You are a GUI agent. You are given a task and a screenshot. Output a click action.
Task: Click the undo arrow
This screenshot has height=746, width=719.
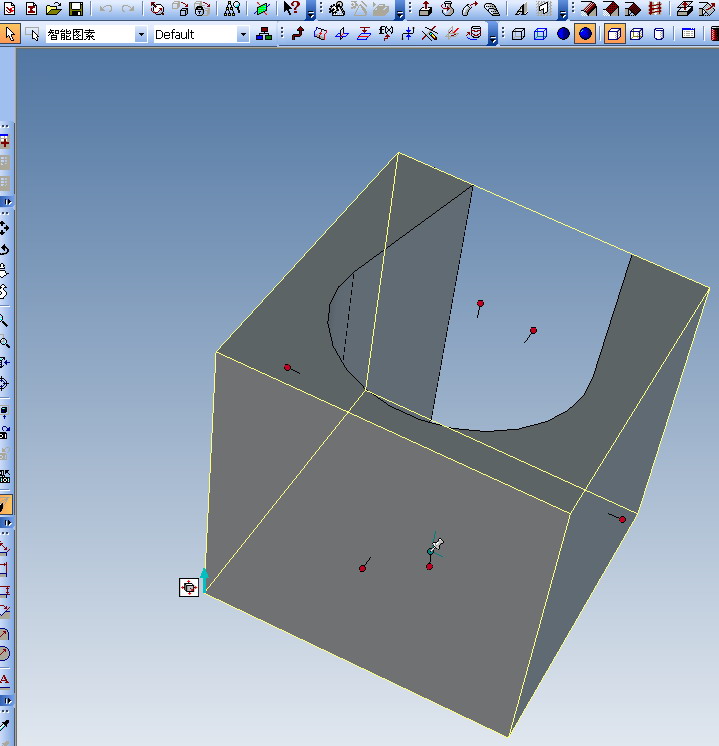[x=106, y=8]
